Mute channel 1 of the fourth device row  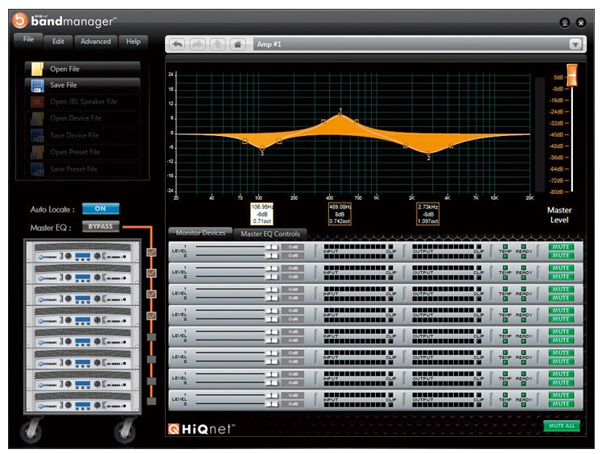pyautogui.click(x=561, y=310)
